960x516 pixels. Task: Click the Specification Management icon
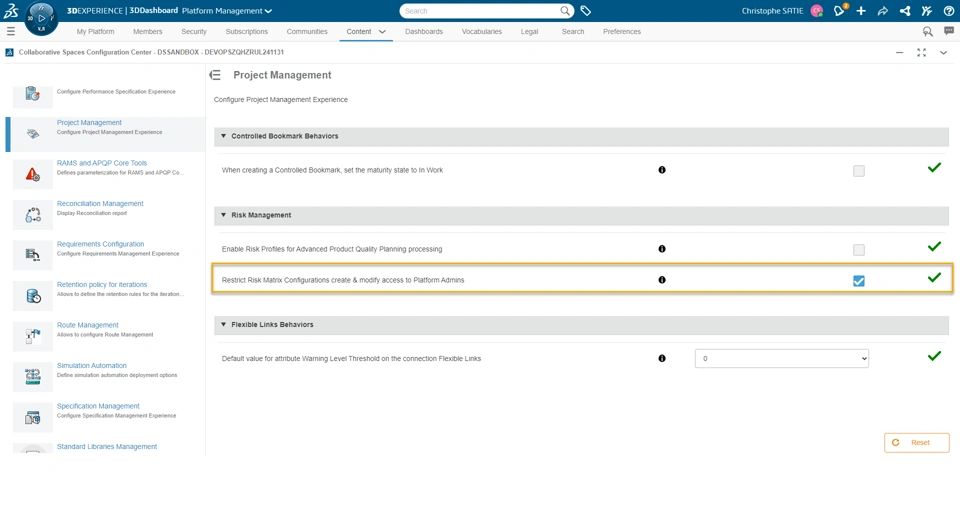[x=32, y=417]
